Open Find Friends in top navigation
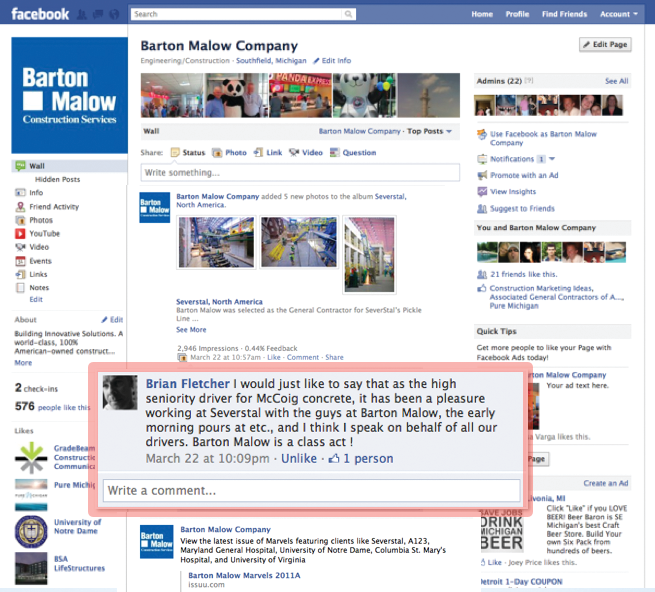Screen dimensions: 655x592 pyautogui.click(x=564, y=14)
